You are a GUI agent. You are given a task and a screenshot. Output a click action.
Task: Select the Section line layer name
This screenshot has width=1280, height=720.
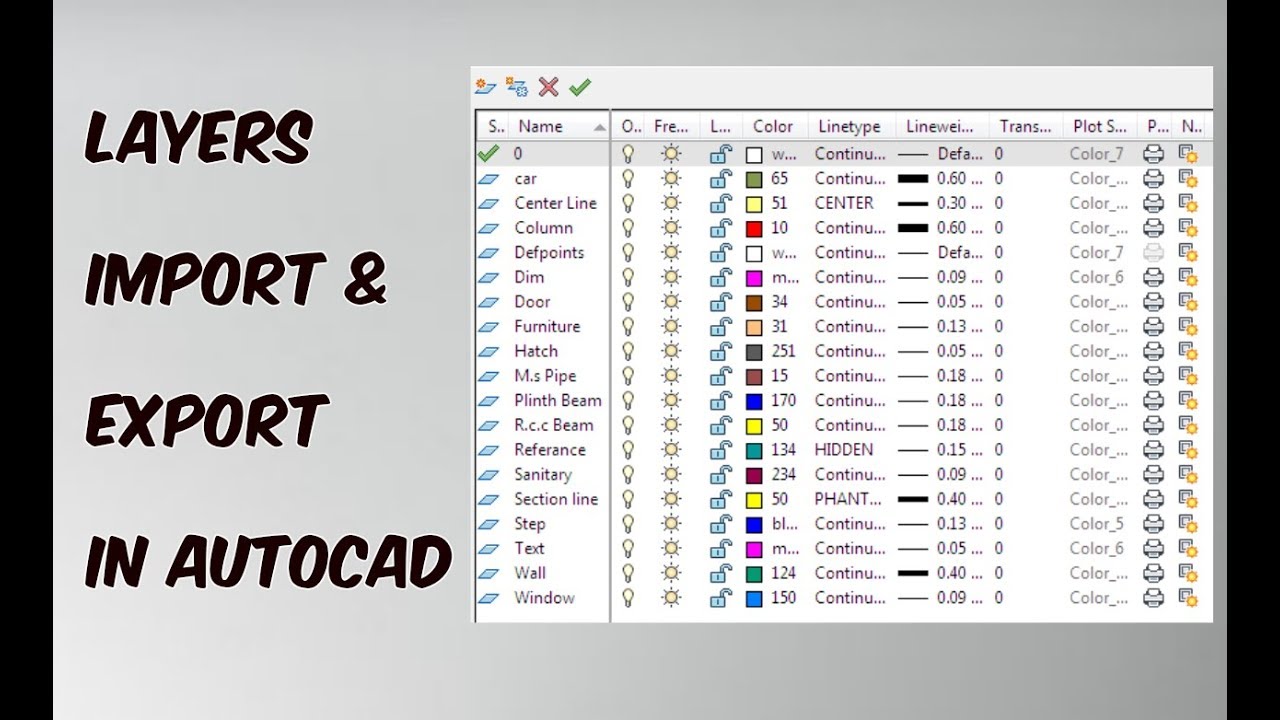[x=556, y=499]
